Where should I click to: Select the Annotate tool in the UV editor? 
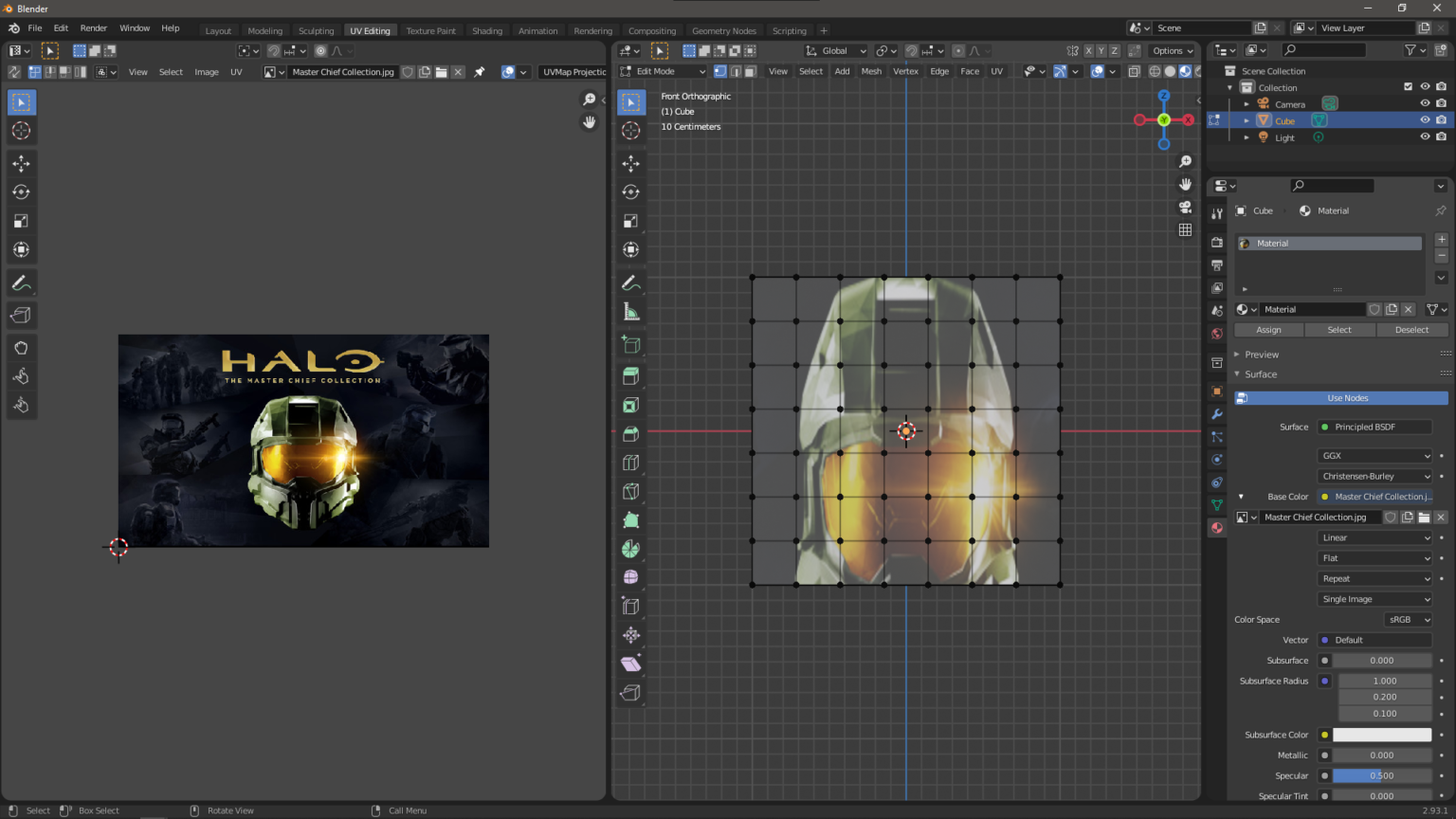click(21, 282)
